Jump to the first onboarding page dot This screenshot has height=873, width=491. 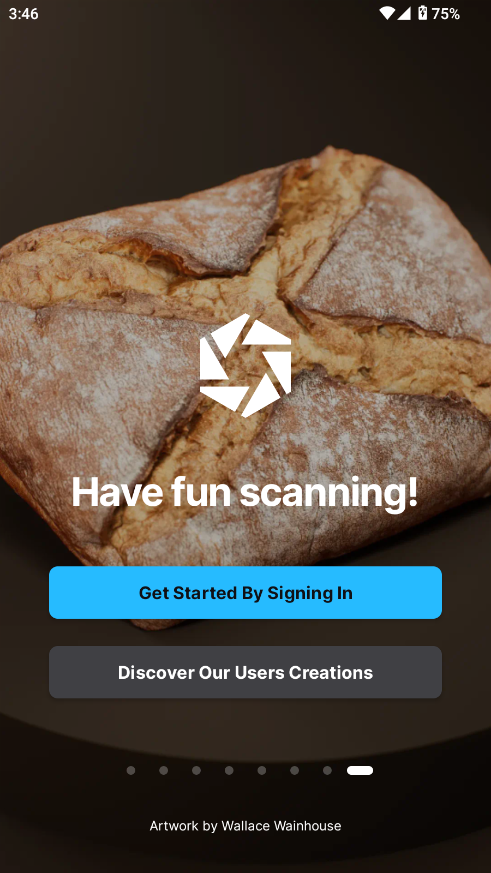tap(131, 771)
